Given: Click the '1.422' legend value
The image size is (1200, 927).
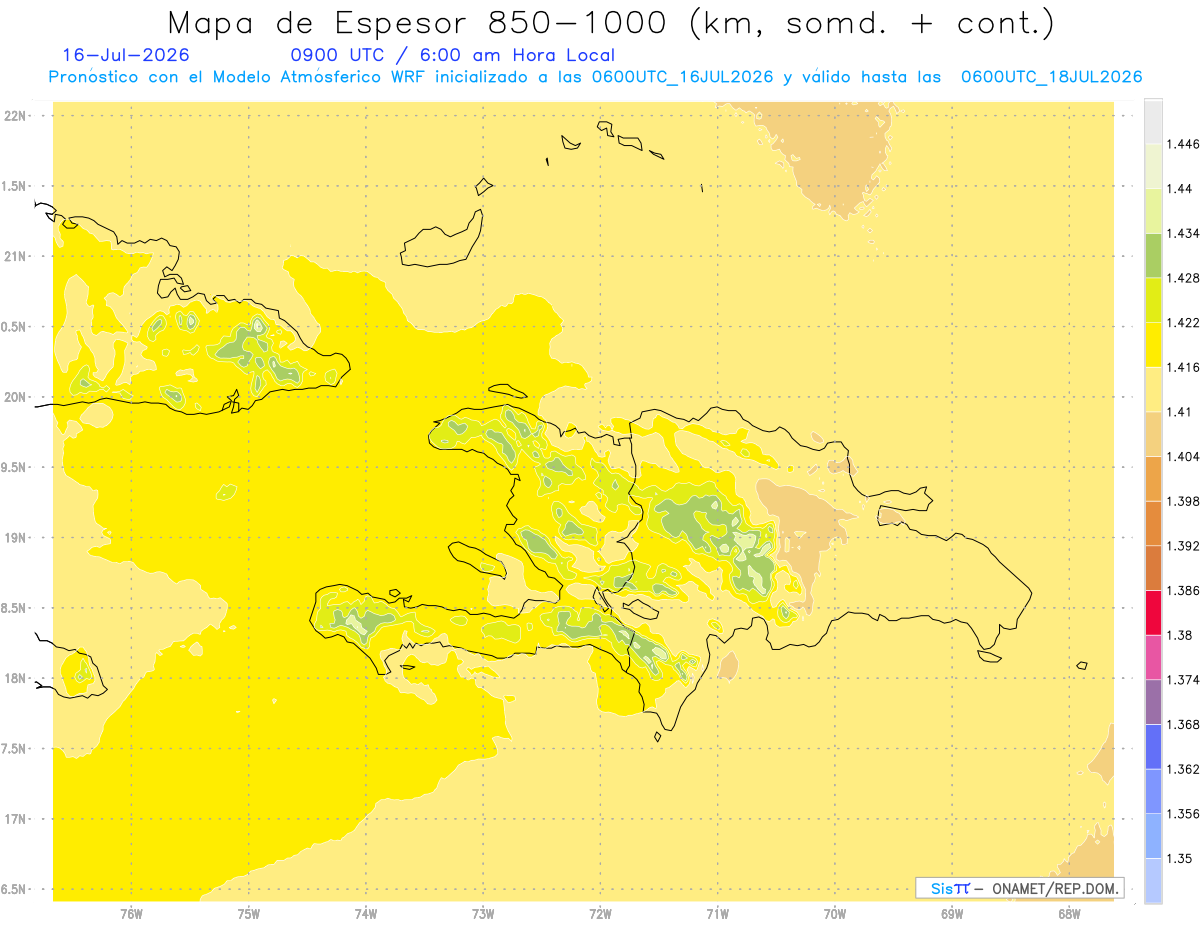Looking at the screenshot, I should [1184, 323].
